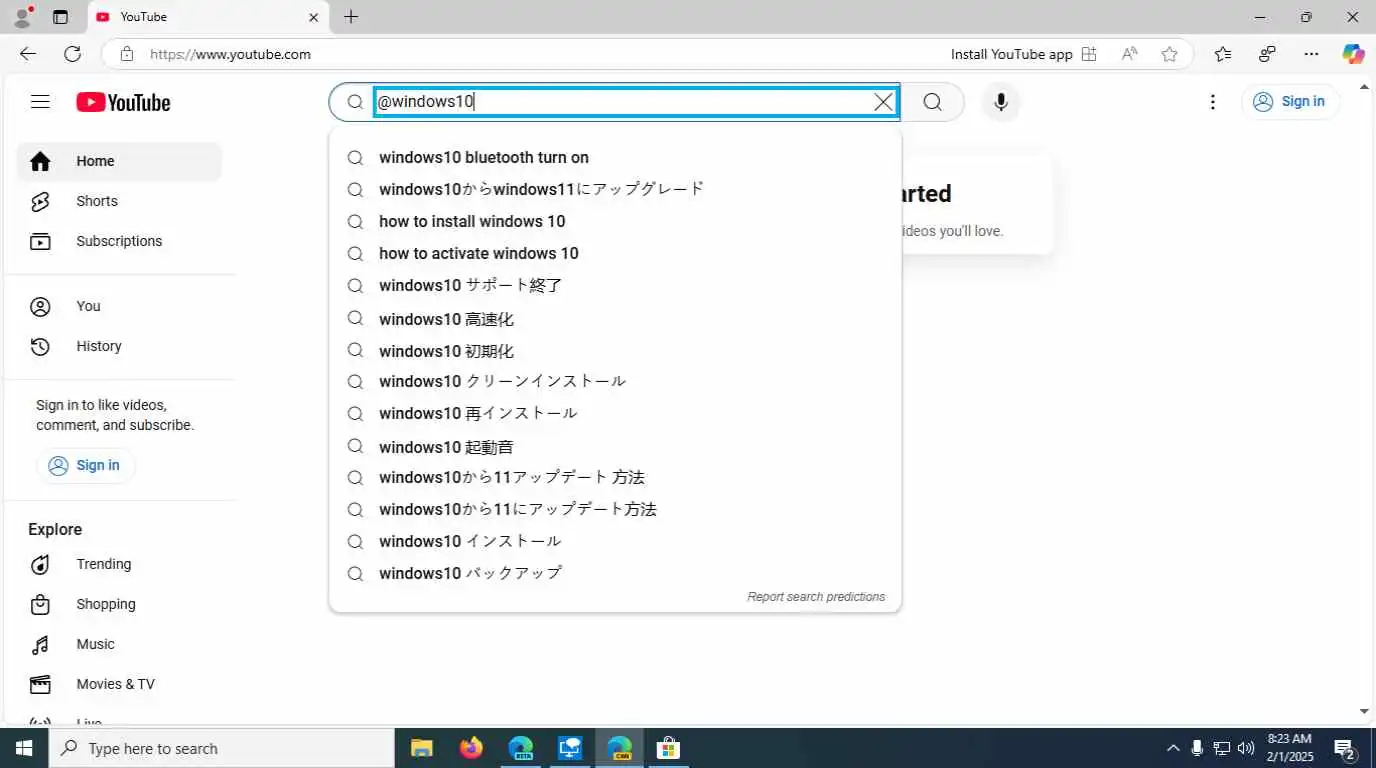This screenshot has height=768, width=1376.
Task: Select suggestion 'how to install windows 10'
Action: (615, 221)
